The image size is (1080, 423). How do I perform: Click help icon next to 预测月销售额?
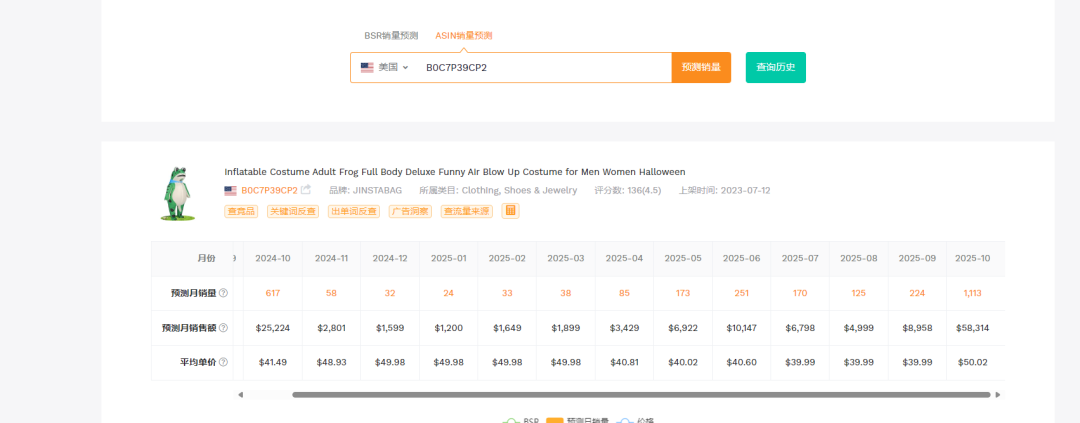[223, 328]
